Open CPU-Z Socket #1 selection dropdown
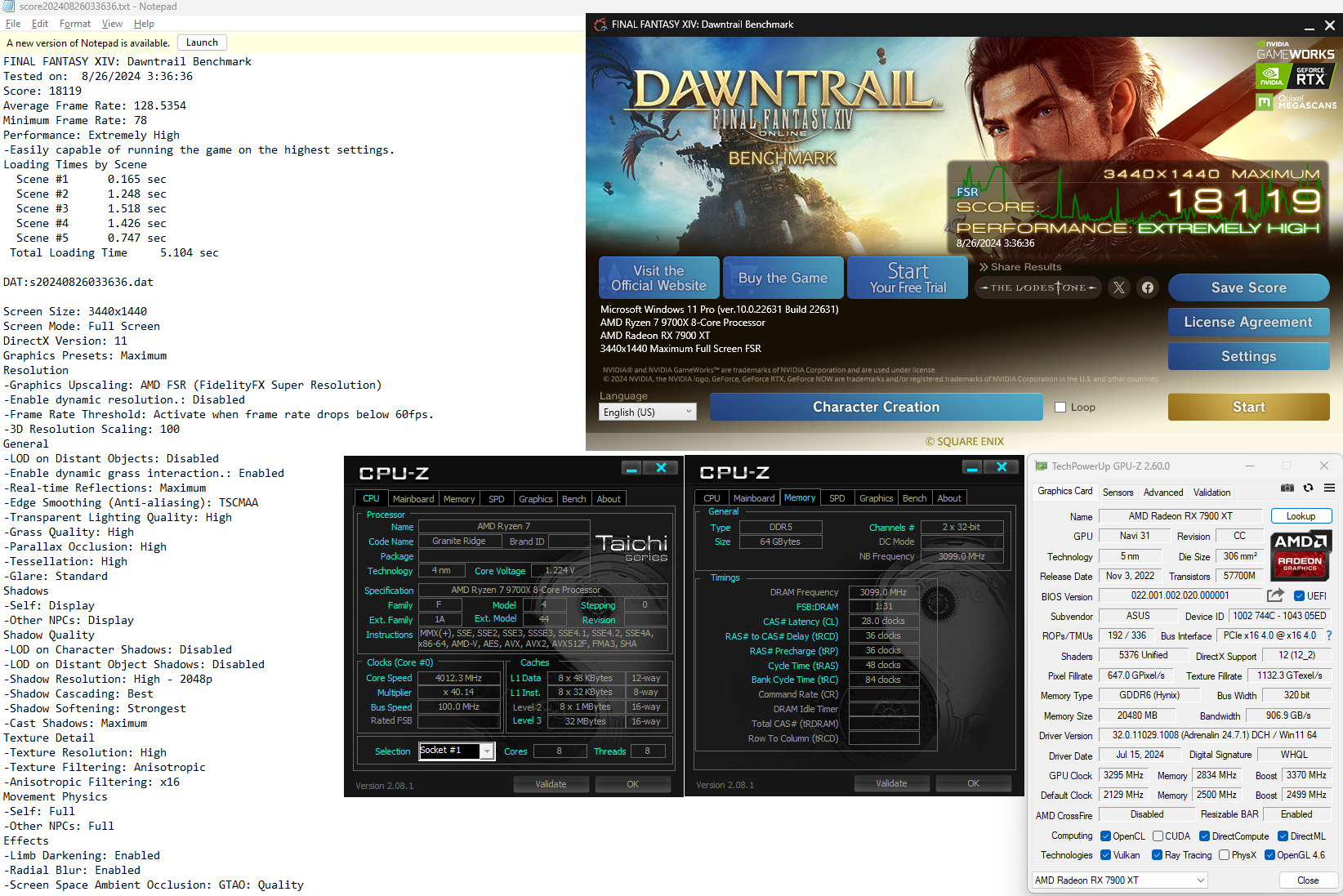 pyautogui.click(x=457, y=751)
